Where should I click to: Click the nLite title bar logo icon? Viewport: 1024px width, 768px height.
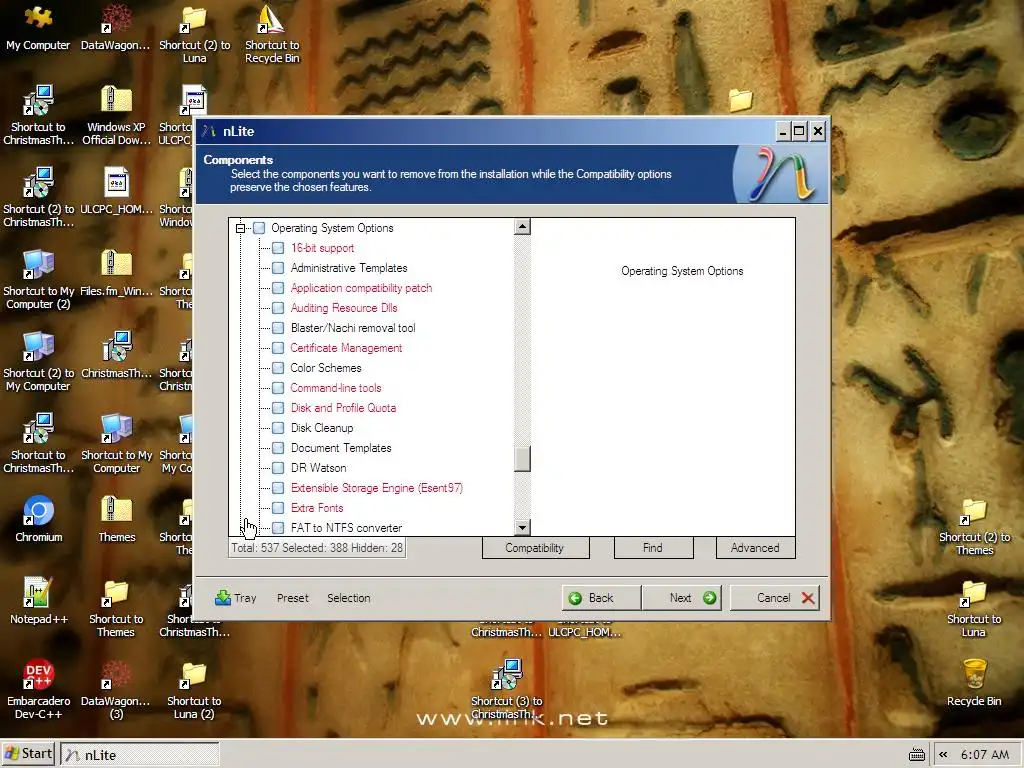click(x=208, y=131)
